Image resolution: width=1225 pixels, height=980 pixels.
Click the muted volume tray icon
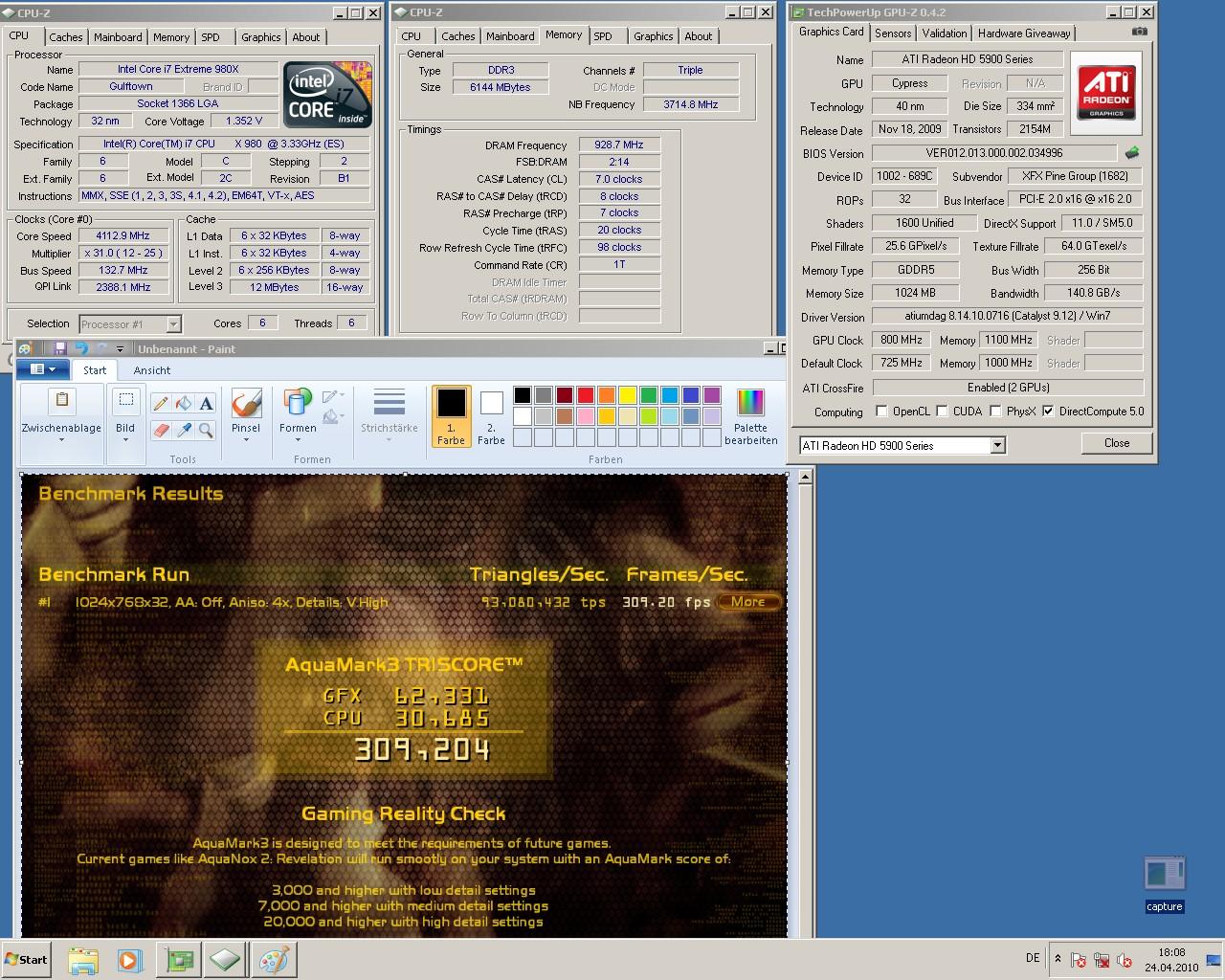tap(1124, 960)
